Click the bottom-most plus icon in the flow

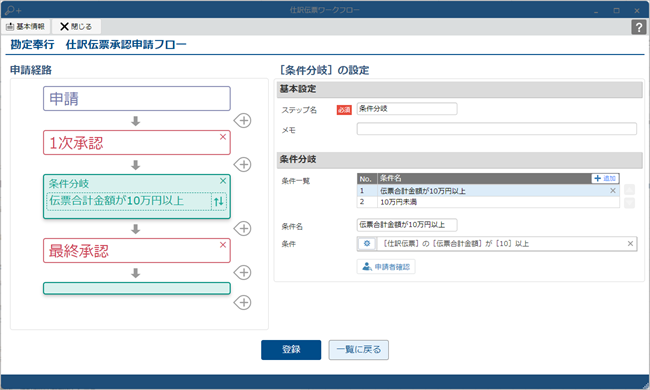(243, 303)
